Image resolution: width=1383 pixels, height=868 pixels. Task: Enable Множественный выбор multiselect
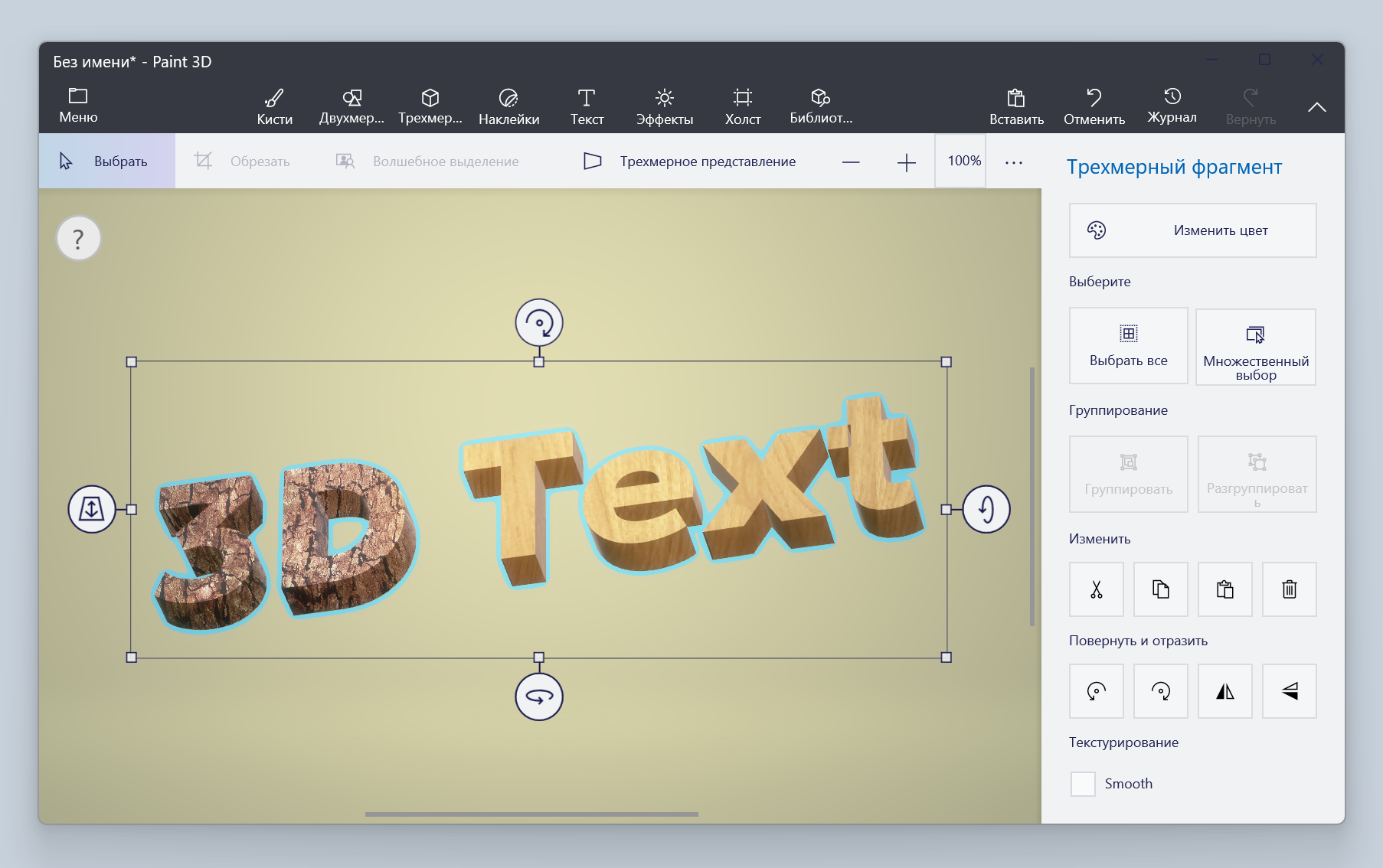pyautogui.click(x=1256, y=347)
